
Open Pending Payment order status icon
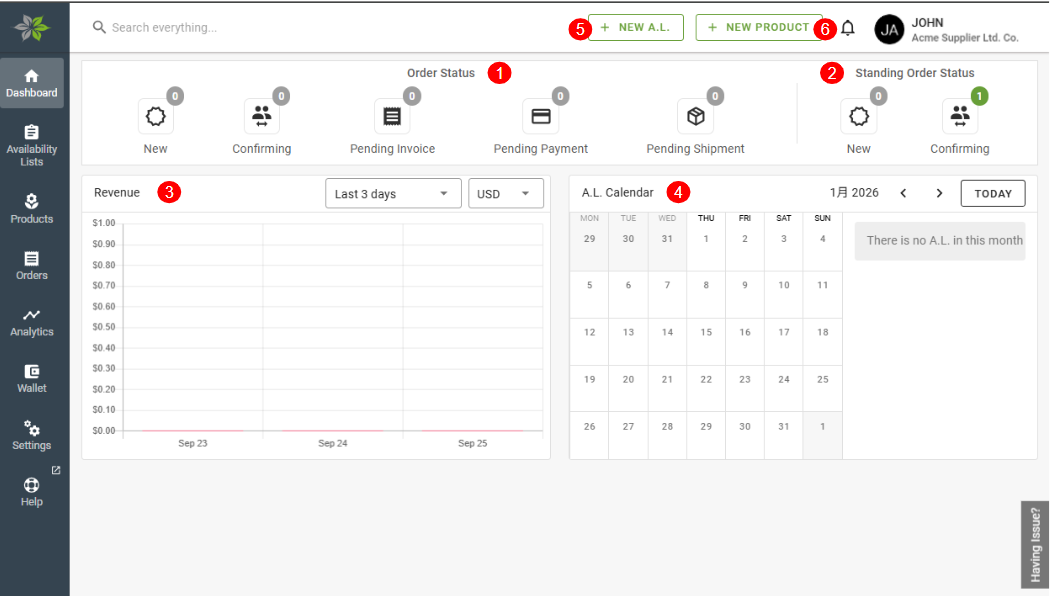540,117
